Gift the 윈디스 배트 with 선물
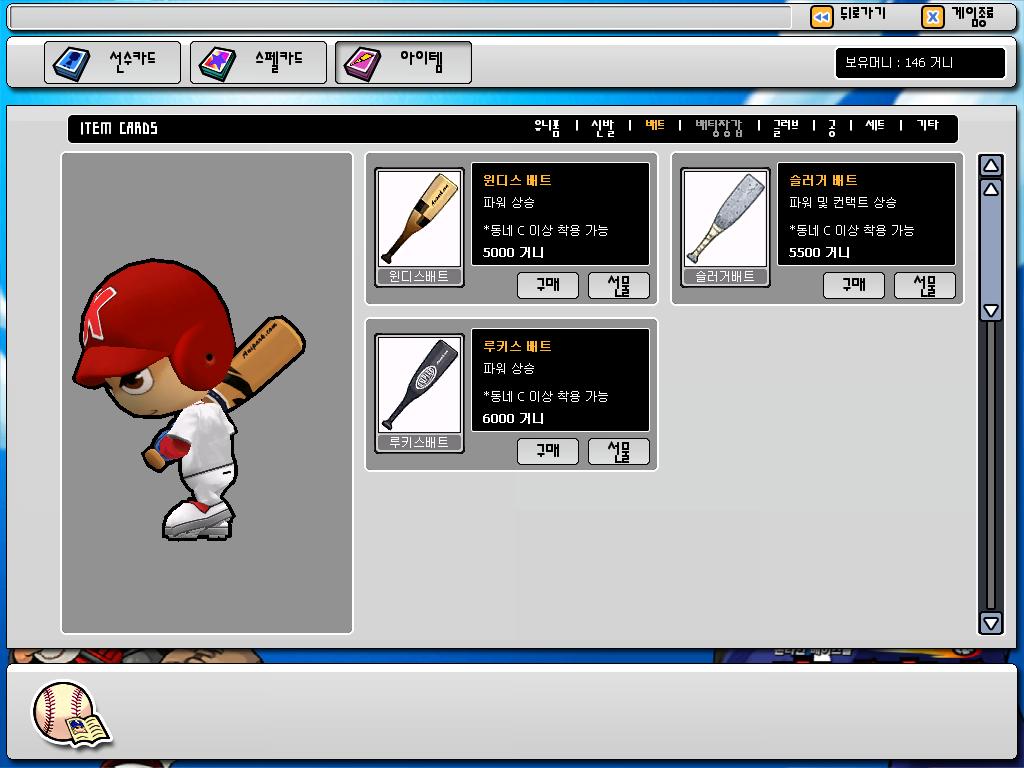 pyautogui.click(x=618, y=285)
